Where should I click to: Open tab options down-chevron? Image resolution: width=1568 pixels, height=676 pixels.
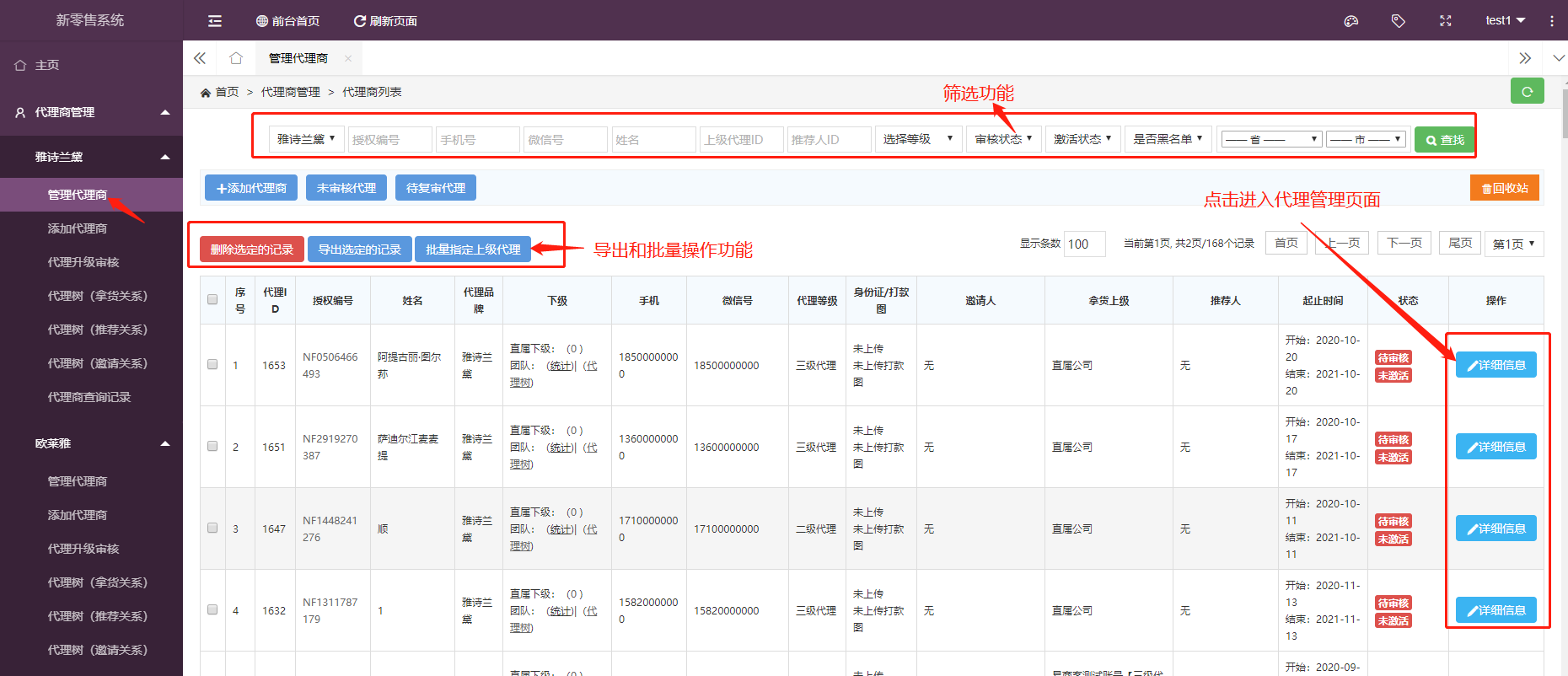1559,58
